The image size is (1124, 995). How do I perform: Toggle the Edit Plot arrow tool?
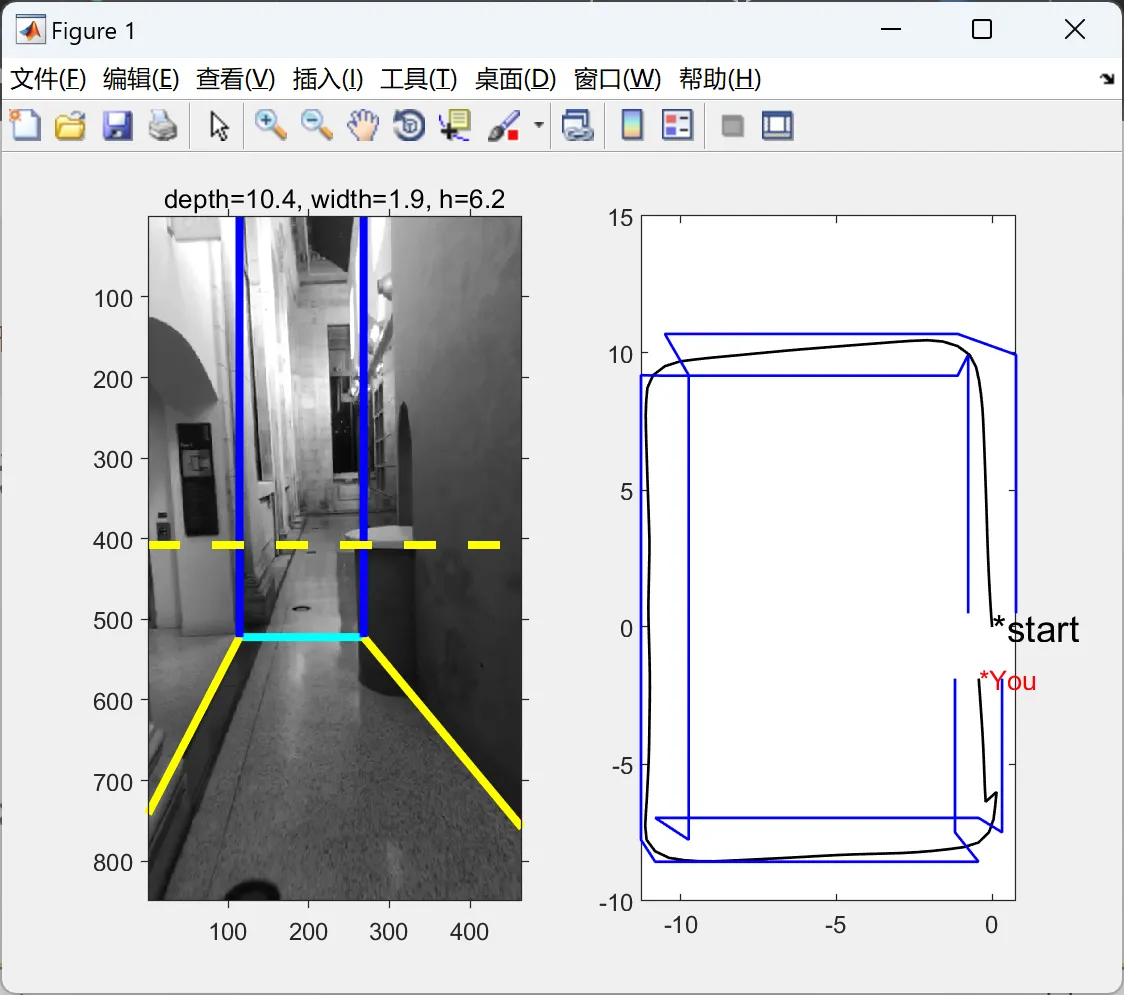coord(219,126)
